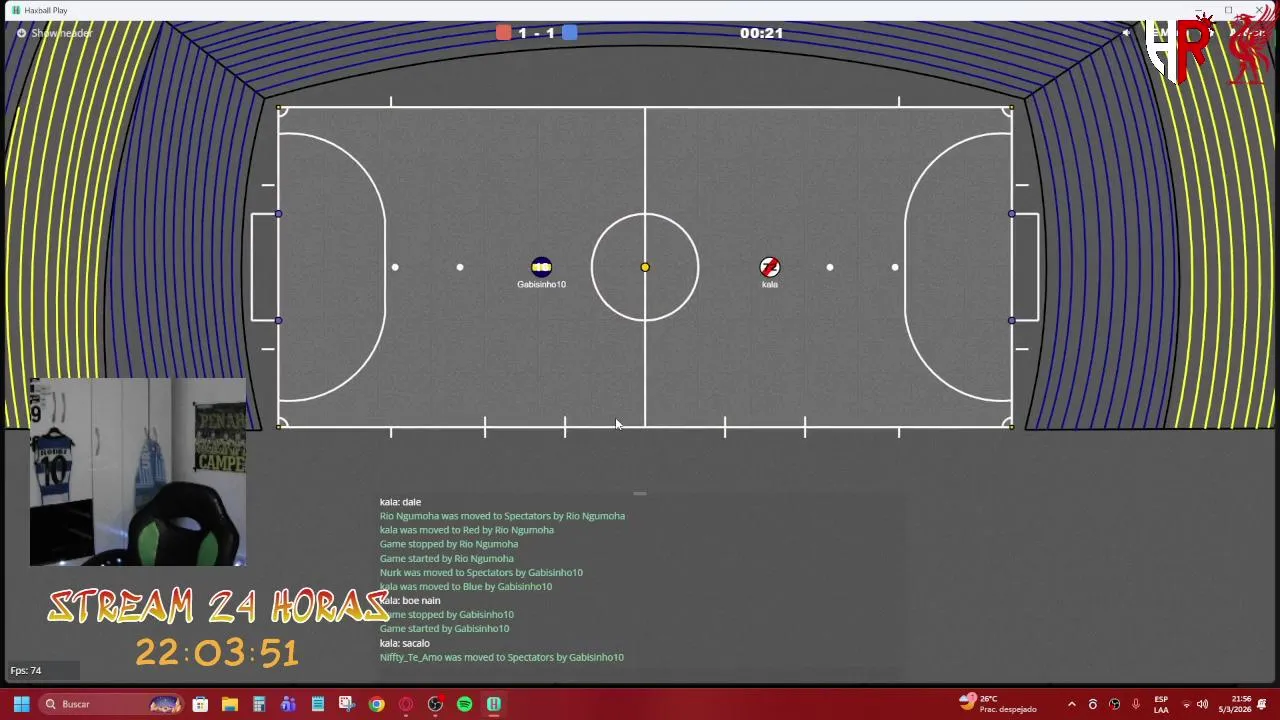The height and width of the screenshot is (720, 1280).
Task: Click the Buscar taskbar search box
Action: click(x=112, y=704)
